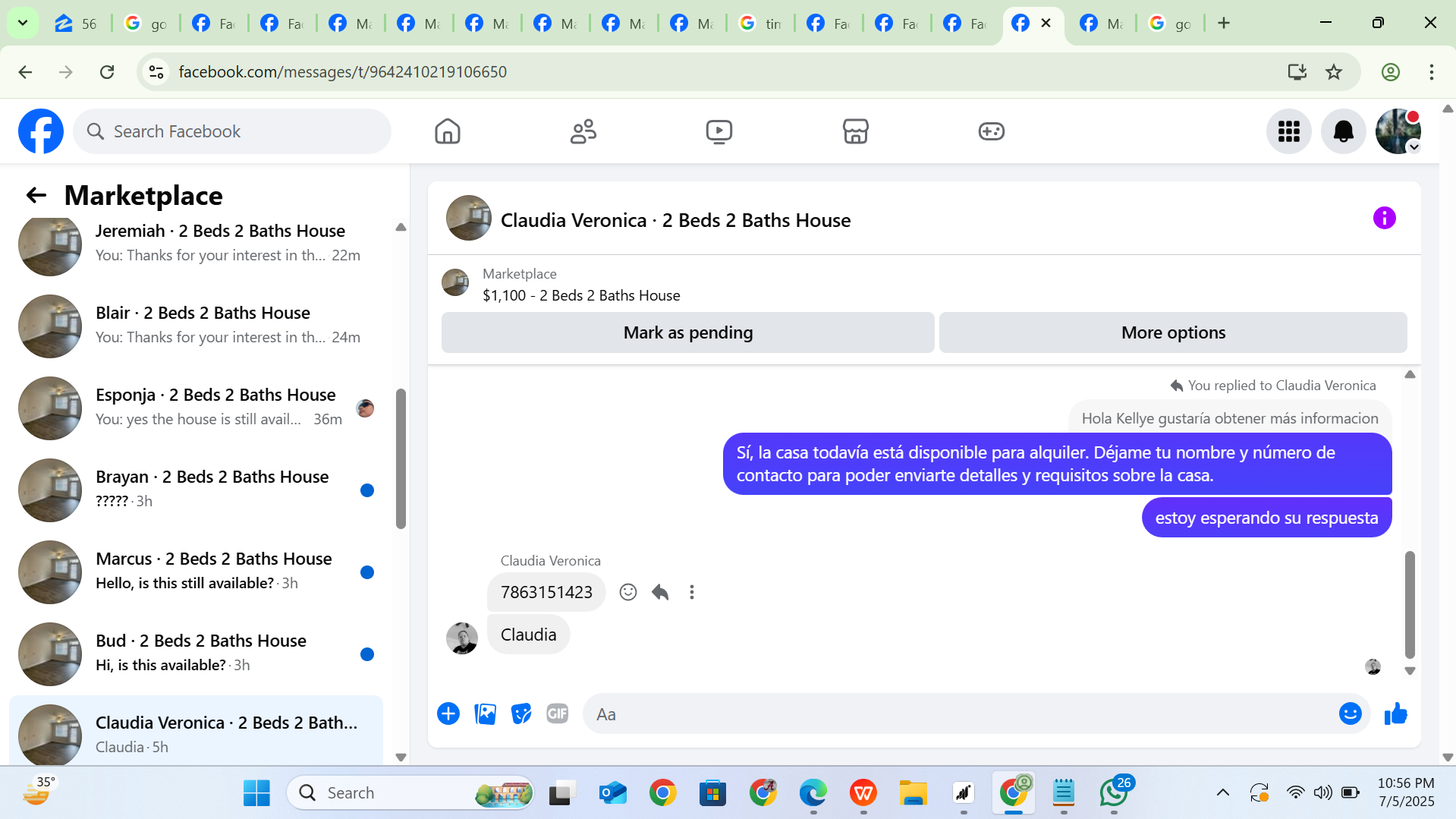The image size is (1456, 819).
Task: Click Mark as pending button
Action: (687, 332)
